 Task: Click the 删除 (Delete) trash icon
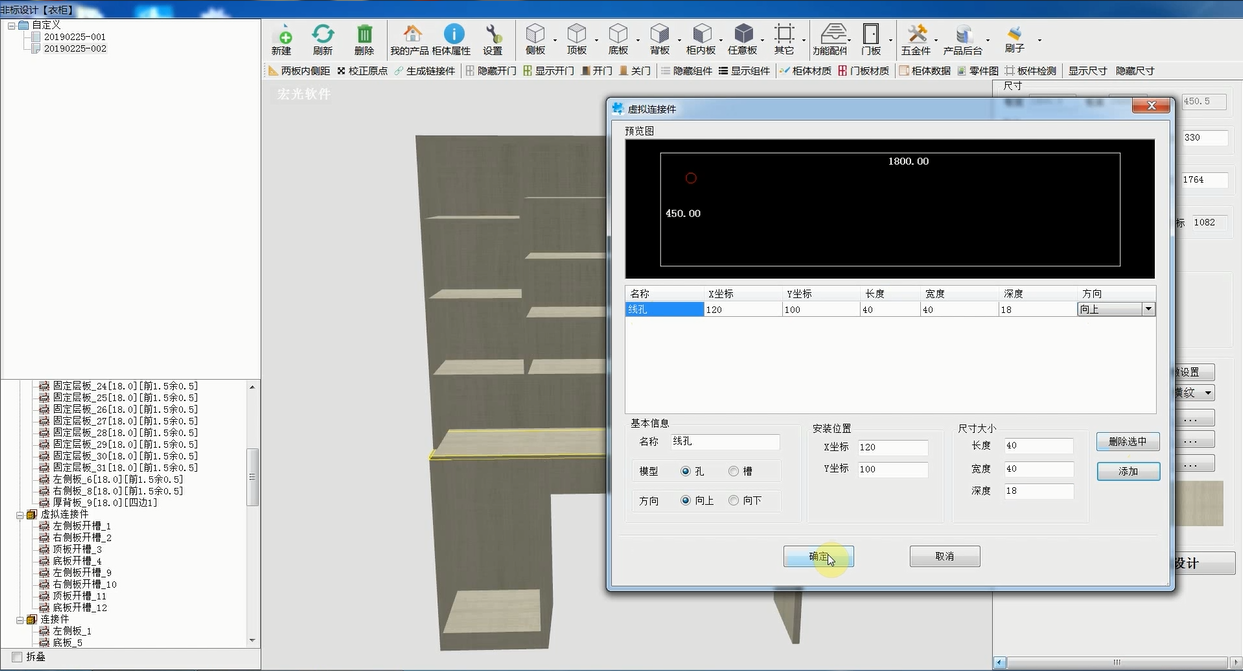[x=364, y=39]
